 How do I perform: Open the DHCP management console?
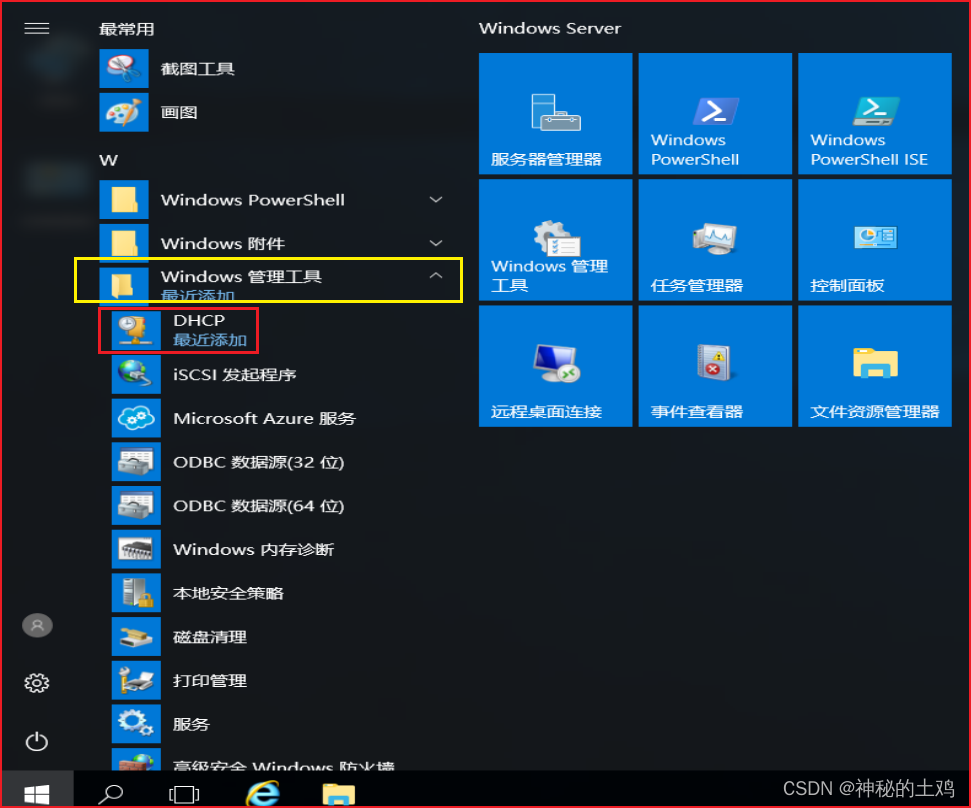pyautogui.click(x=200, y=327)
